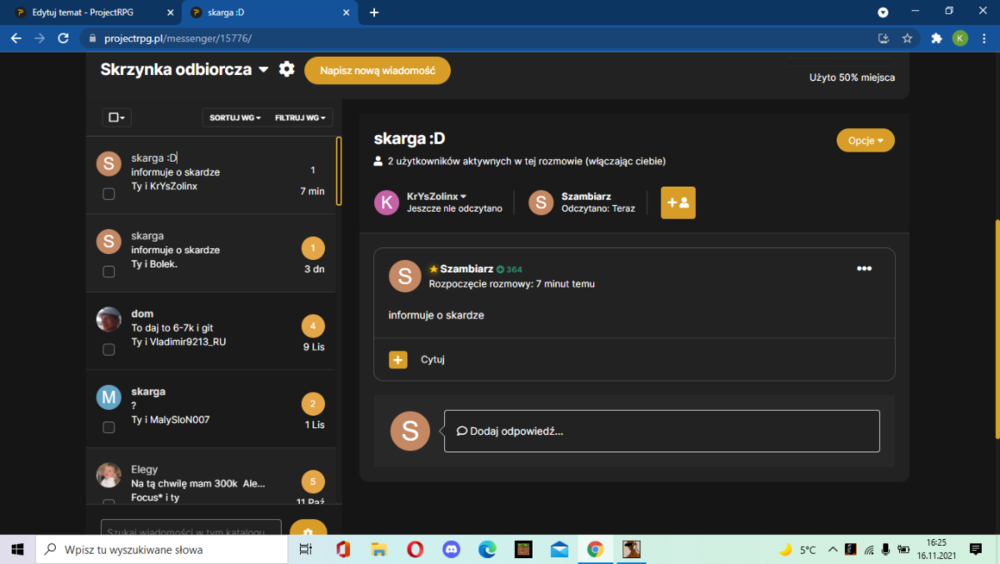Screen dimensions: 1000x564
Task: Expand the Skrzynka odbiorcza folder dropdown
Action: point(263,70)
